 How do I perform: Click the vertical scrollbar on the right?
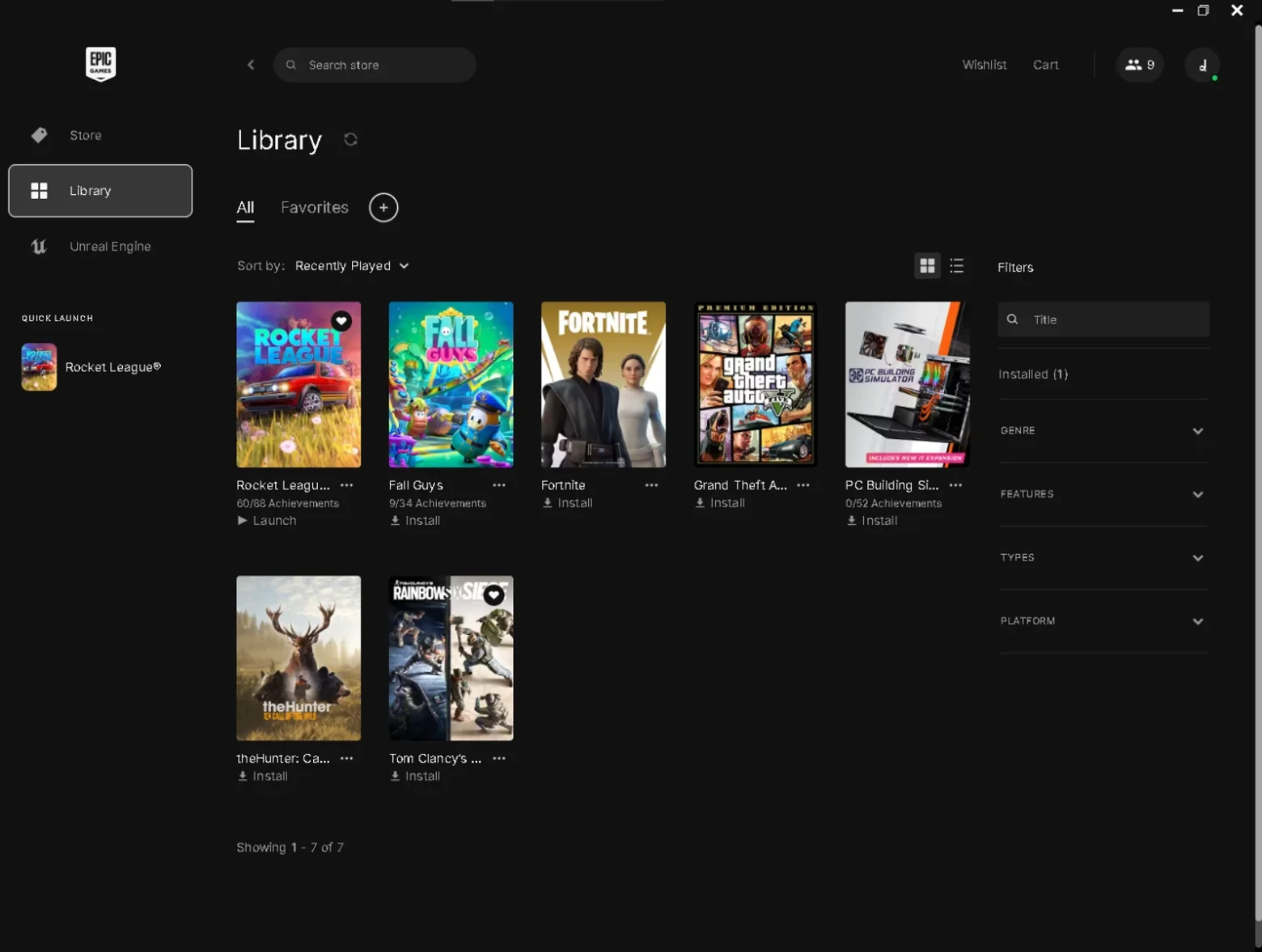coord(1258,473)
